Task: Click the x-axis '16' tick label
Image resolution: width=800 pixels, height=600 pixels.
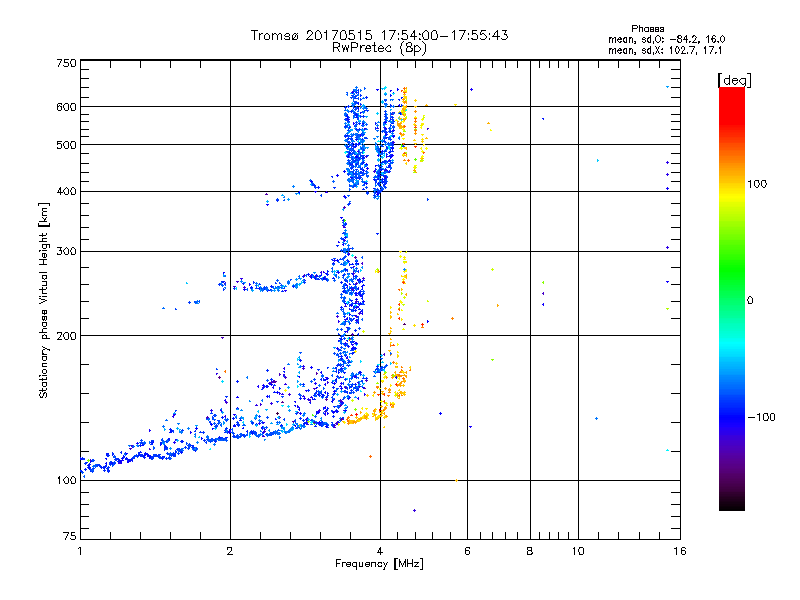Action: [680, 551]
